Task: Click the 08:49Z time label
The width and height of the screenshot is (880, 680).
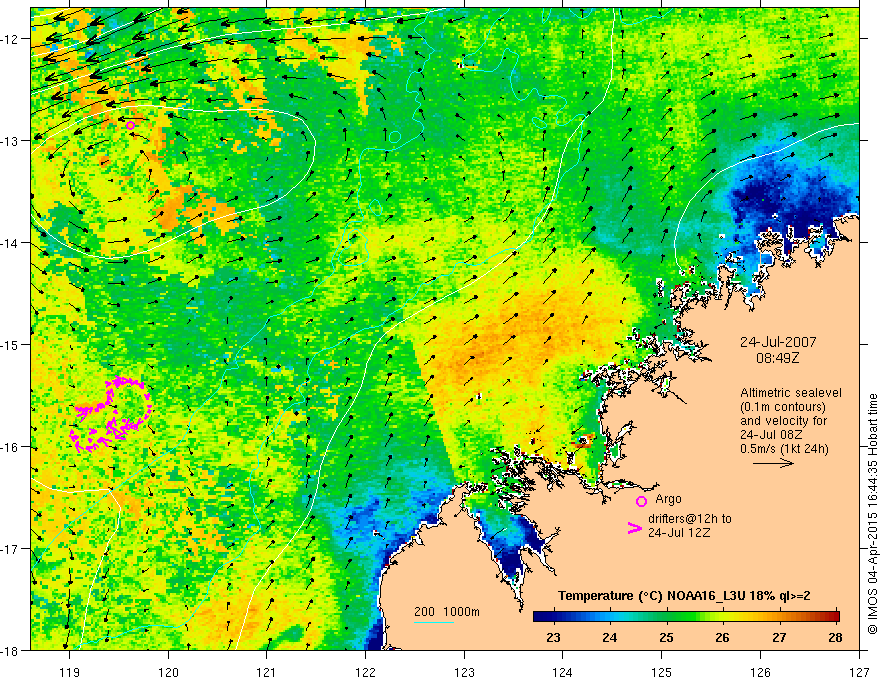Action: (777, 357)
